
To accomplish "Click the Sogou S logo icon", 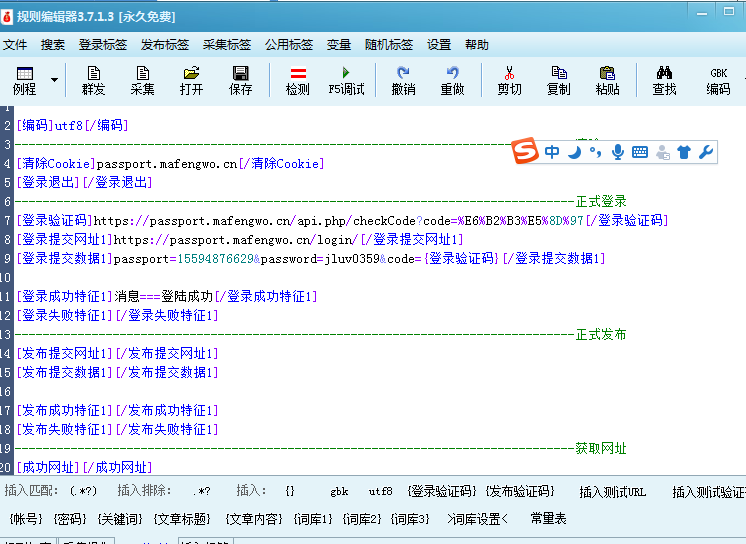I will coord(525,150).
